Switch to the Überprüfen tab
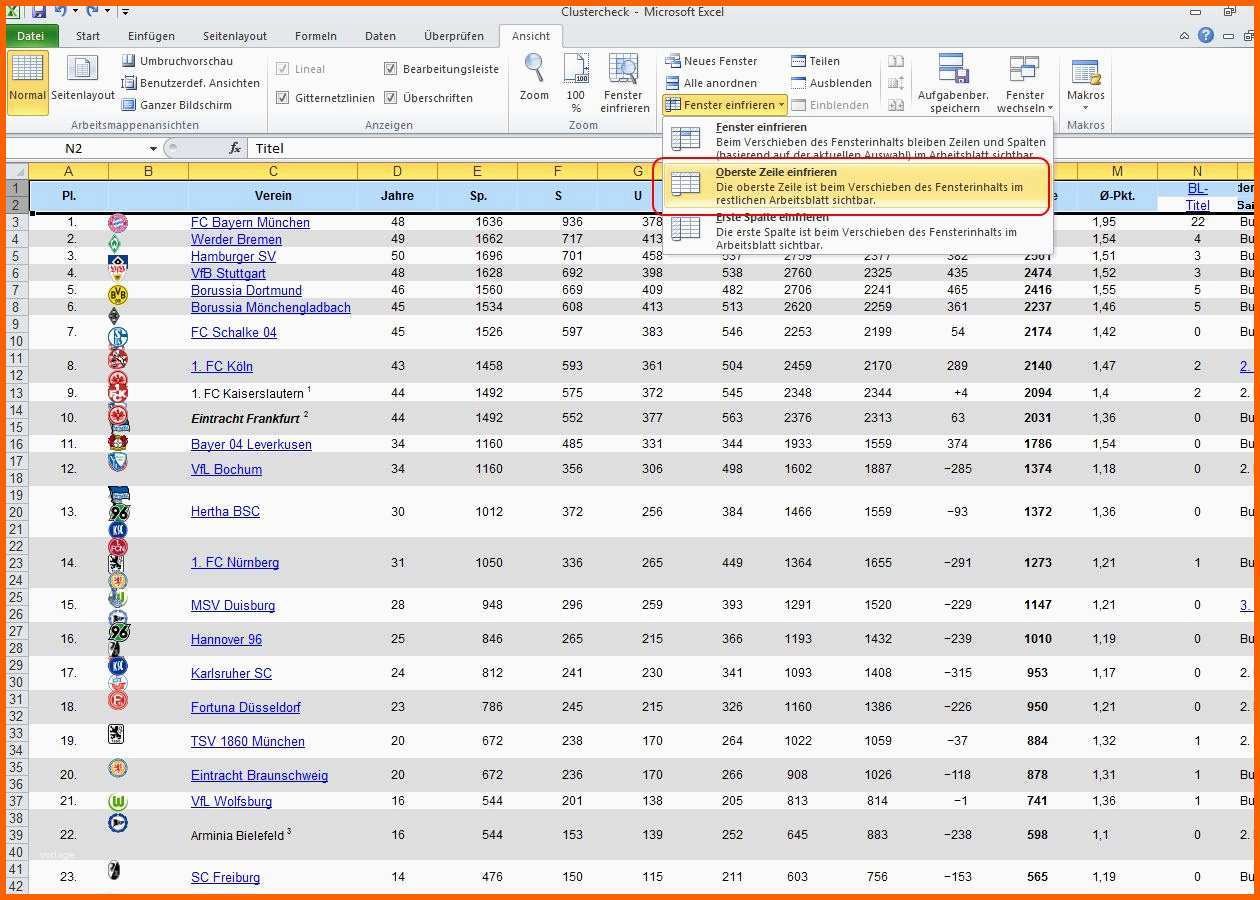The width and height of the screenshot is (1260, 900). [x=454, y=36]
